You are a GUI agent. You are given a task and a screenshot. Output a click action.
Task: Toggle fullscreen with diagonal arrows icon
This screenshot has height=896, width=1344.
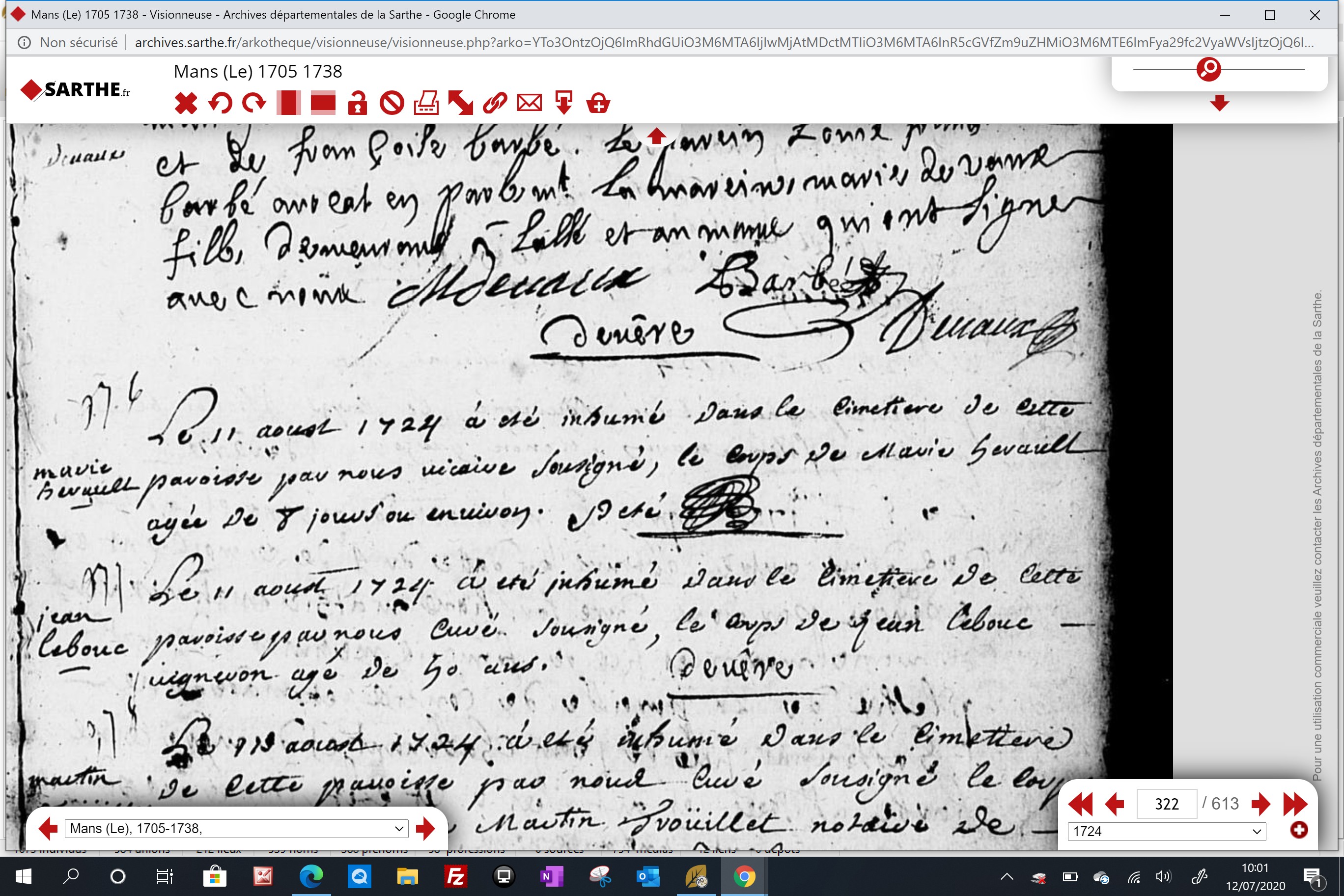click(461, 104)
